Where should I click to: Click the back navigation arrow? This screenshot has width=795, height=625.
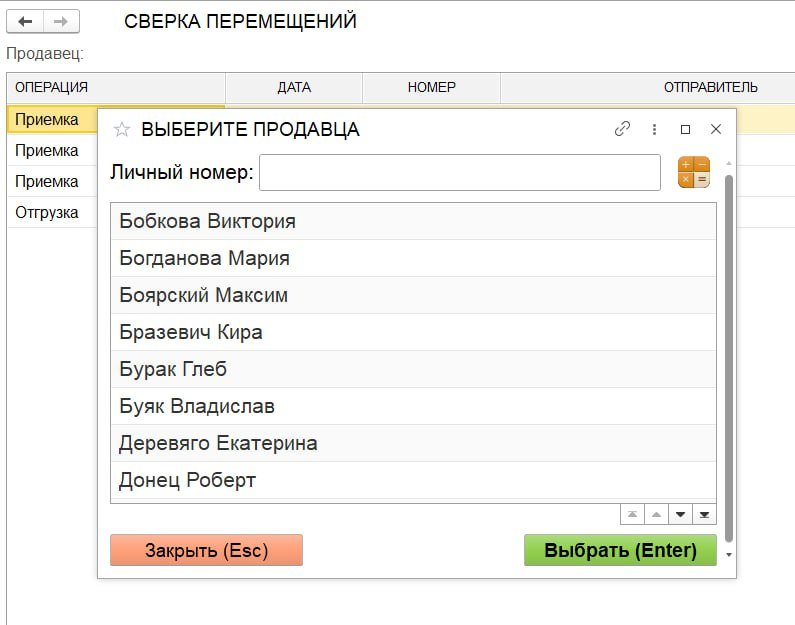coord(25,21)
